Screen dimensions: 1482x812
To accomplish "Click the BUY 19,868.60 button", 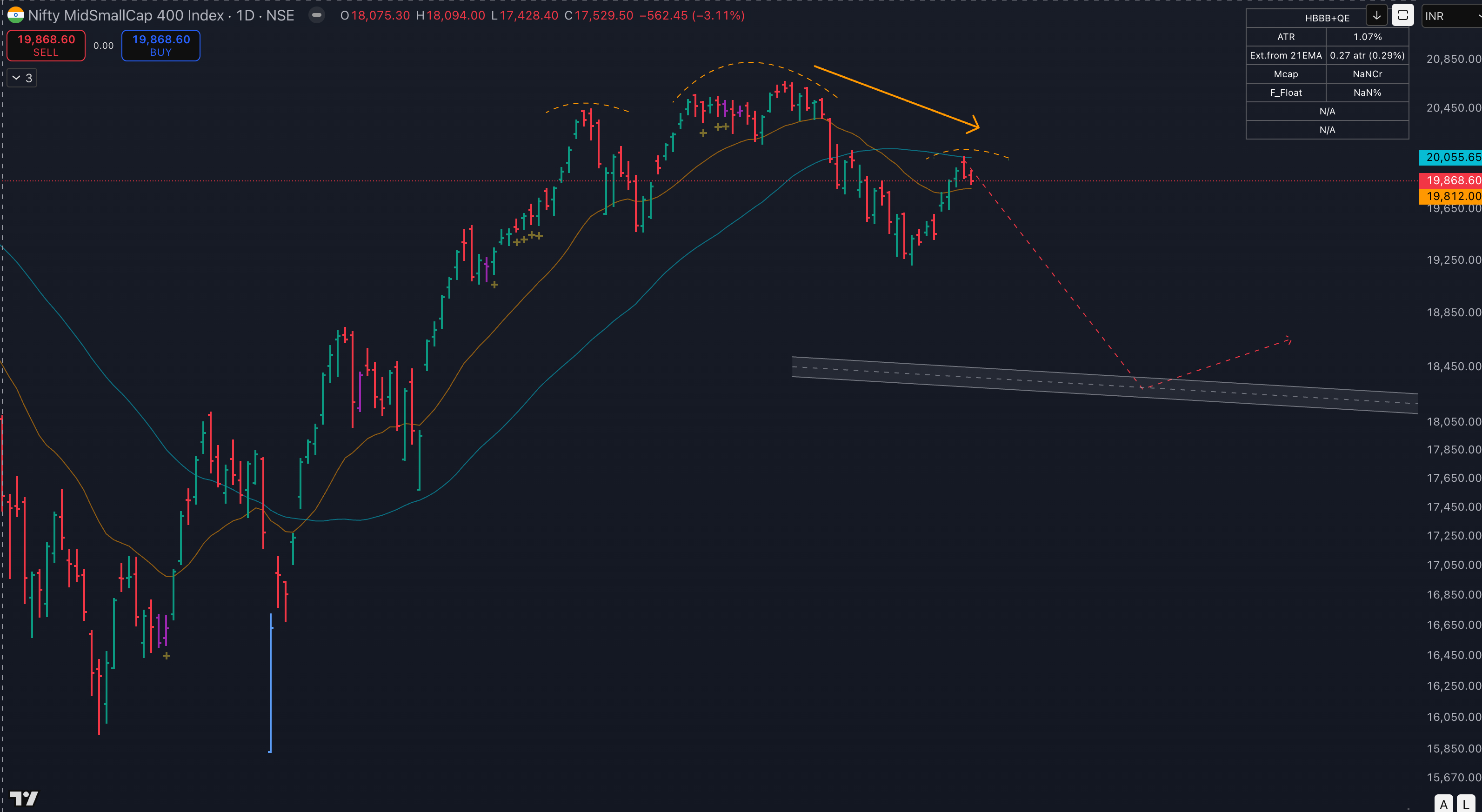I will click(161, 46).
